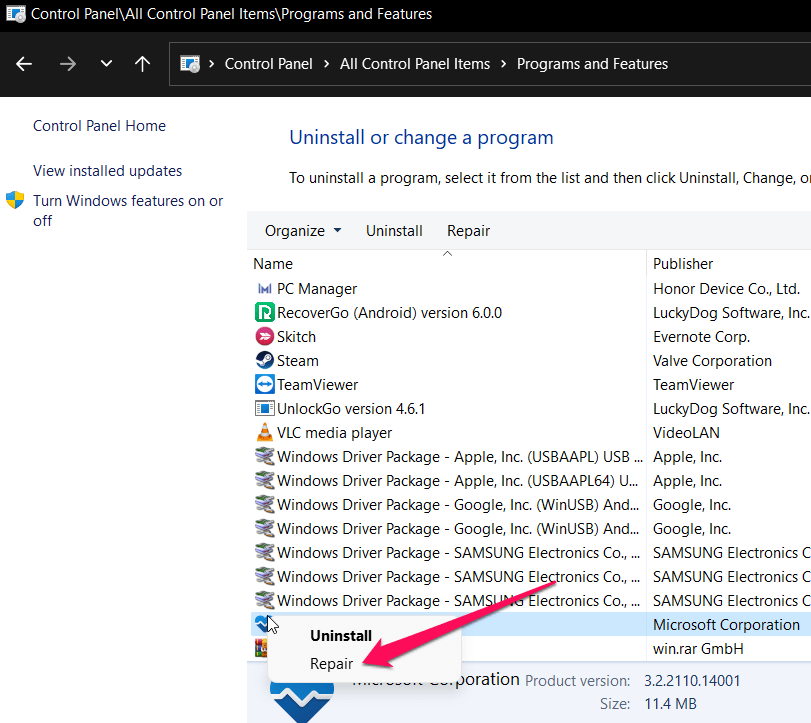Screen dimensions: 811x723
Task: Select the Skitch entry
Action: [x=296, y=337]
